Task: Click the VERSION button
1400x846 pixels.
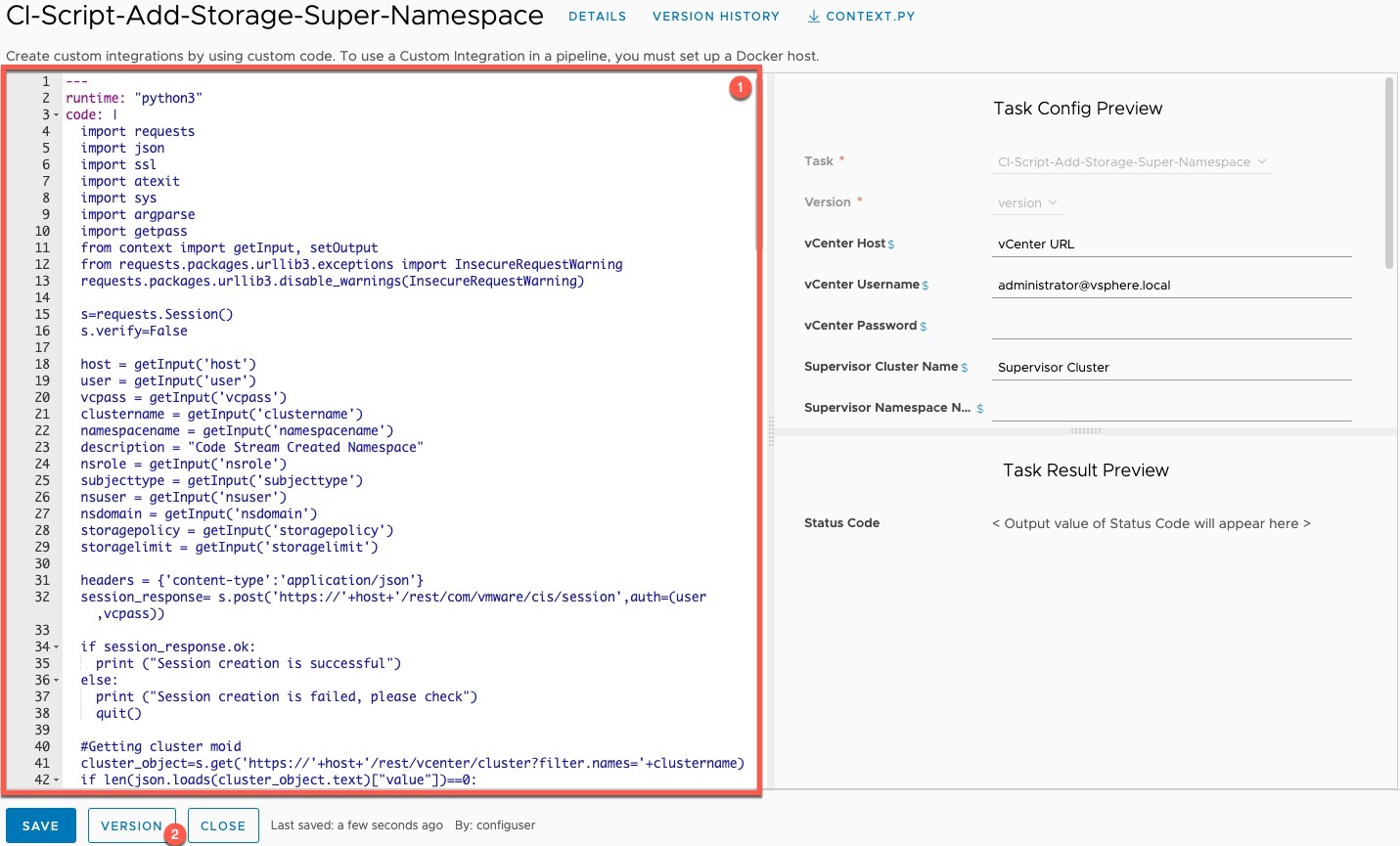Action: [x=132, y=825]
